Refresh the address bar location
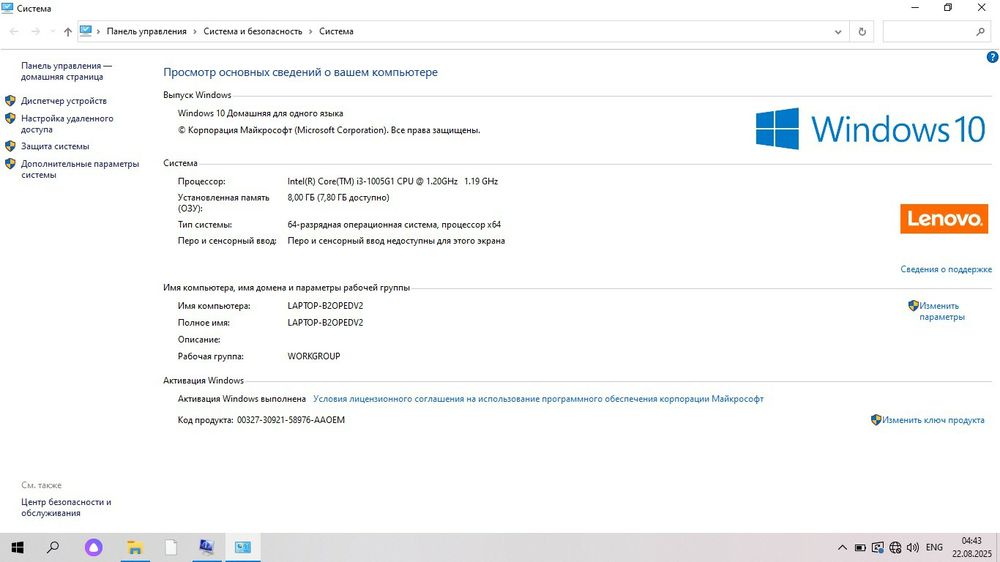This screenshot has width=1000, height=562. tap(862, 31)
